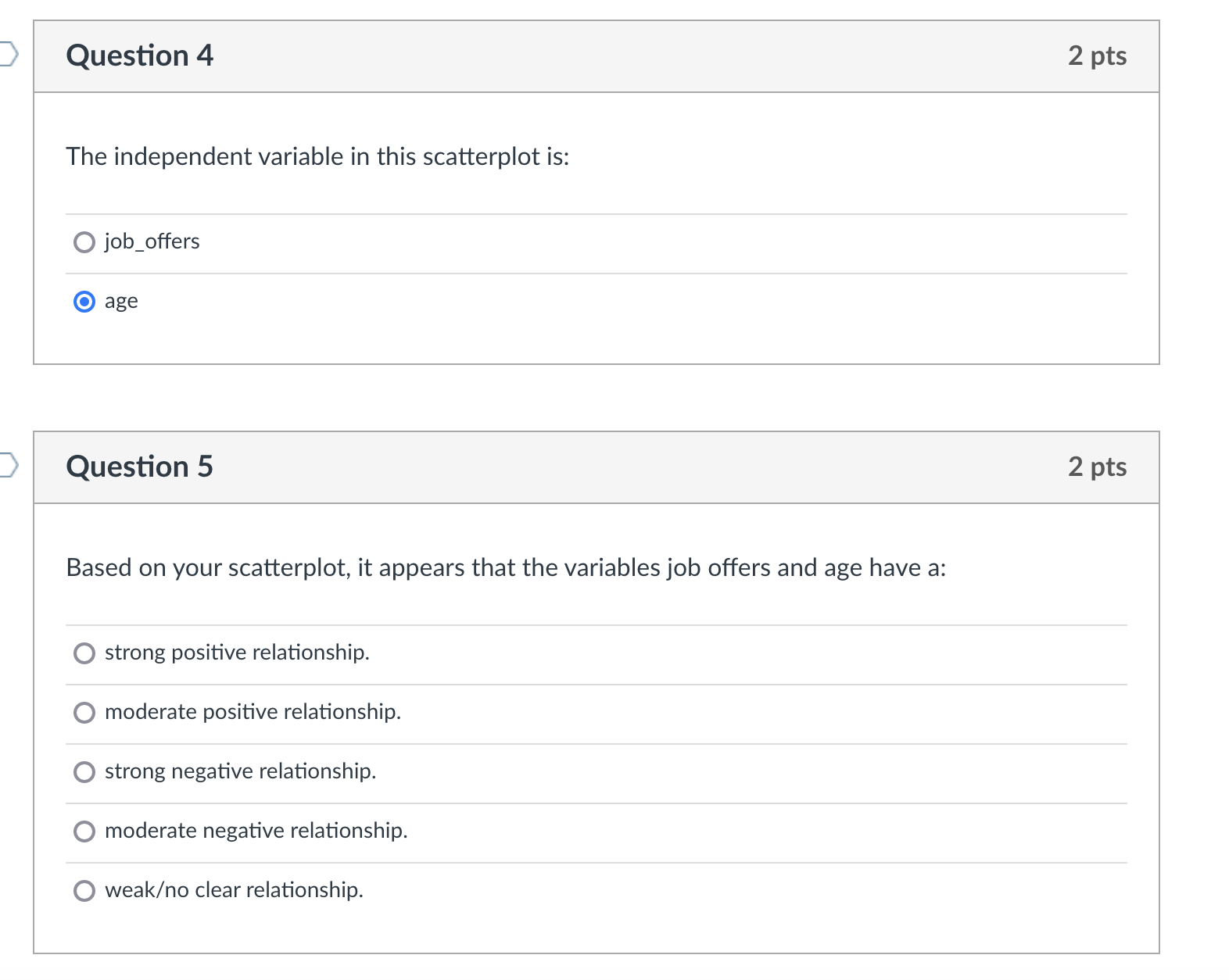Screen dimensions: 1229x980
Task: Choose strong negative relationship answer
Action: 84,772
